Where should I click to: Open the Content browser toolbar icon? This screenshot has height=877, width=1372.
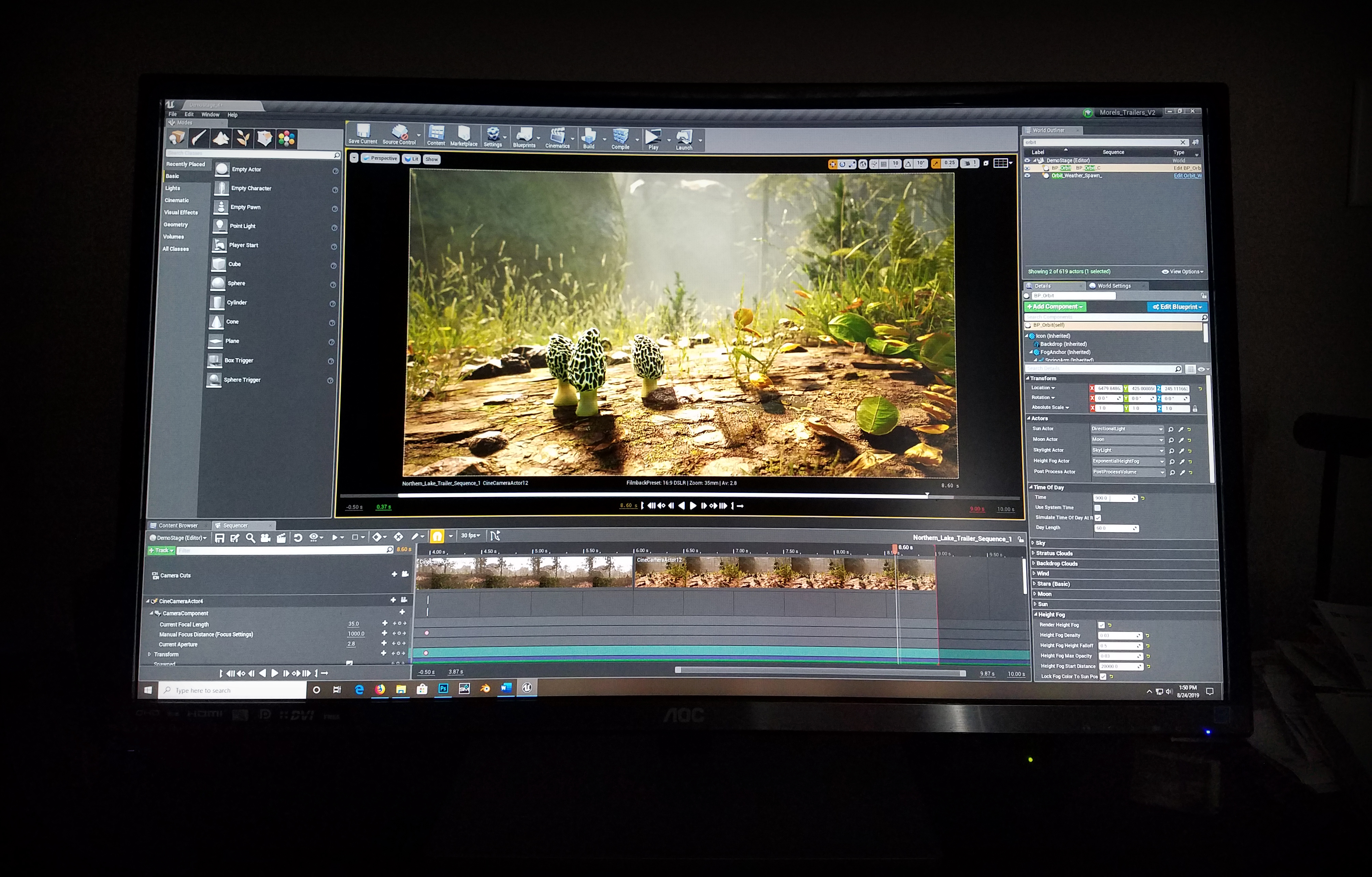436,135
